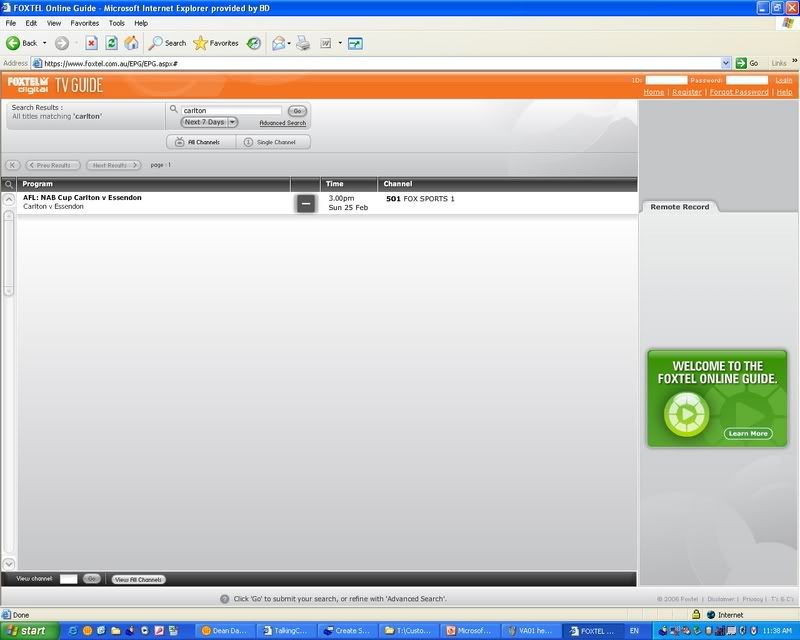Image resolution: width=800 pixels, height=640 pixels.
Task: Click the first-page arrow button
Action: tap(13, 165)
